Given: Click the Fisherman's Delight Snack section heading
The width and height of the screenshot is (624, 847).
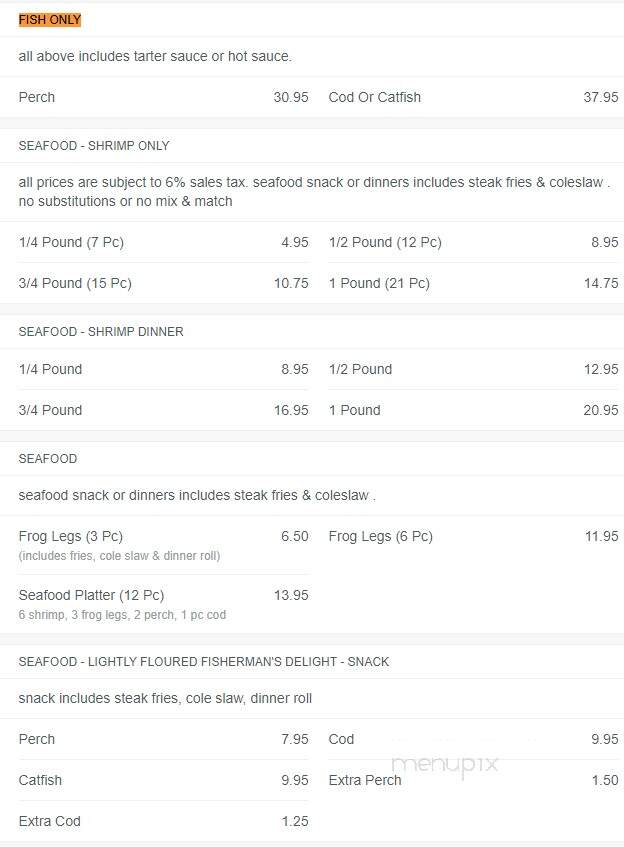Looking at the screenshot, I should [x=204, y=662].
